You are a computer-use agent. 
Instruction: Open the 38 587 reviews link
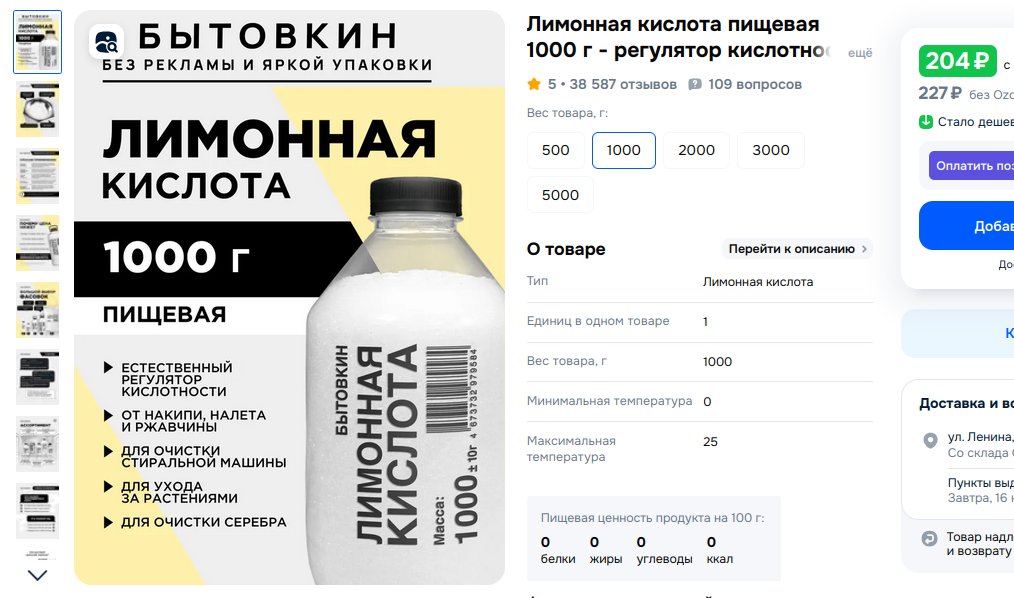click(x=623, y=84)
